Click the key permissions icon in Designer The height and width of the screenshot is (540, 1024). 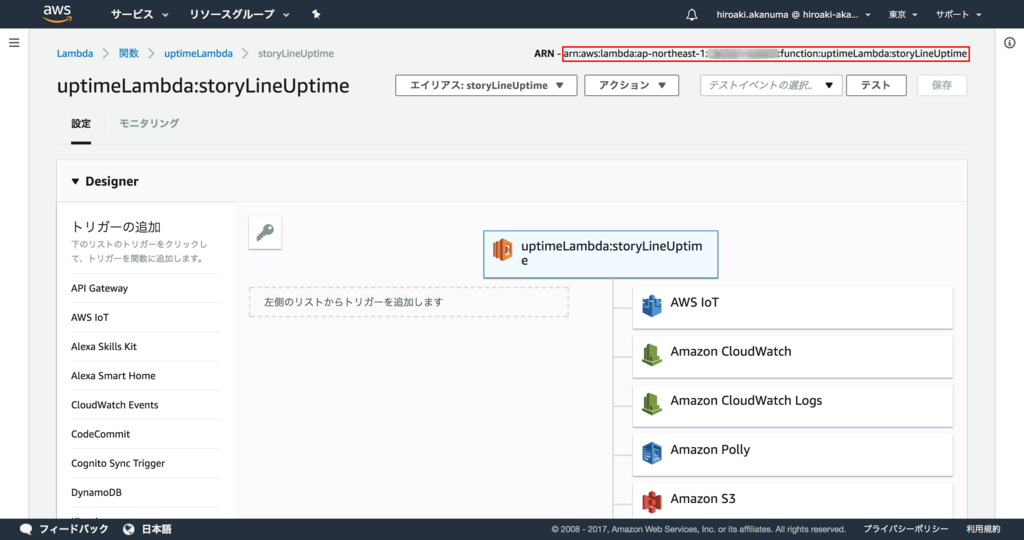click(265, 232)
